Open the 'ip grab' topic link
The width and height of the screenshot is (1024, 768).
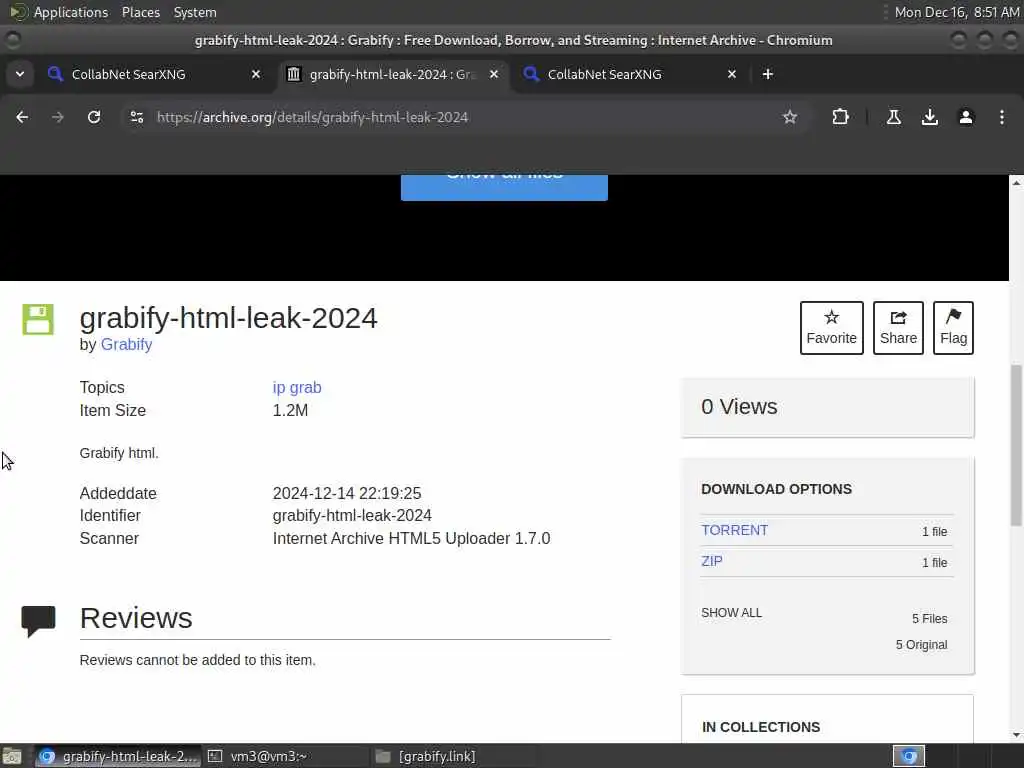click(x=297, y=387)
